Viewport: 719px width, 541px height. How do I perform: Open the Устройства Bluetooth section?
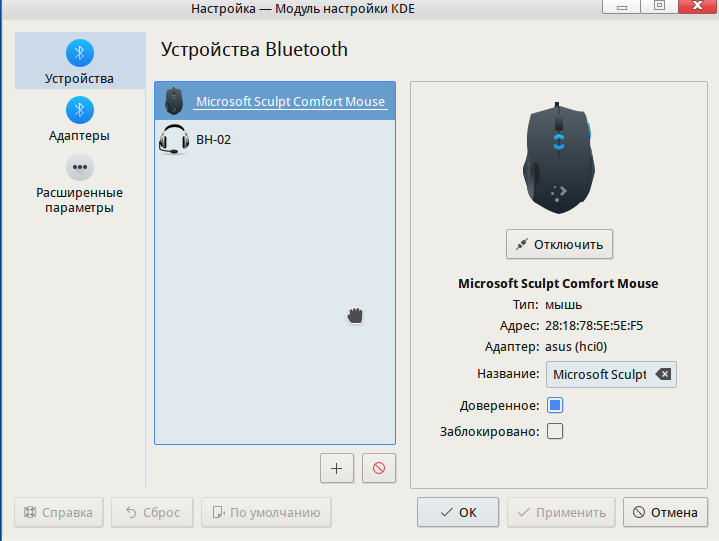tap(80, 61)
